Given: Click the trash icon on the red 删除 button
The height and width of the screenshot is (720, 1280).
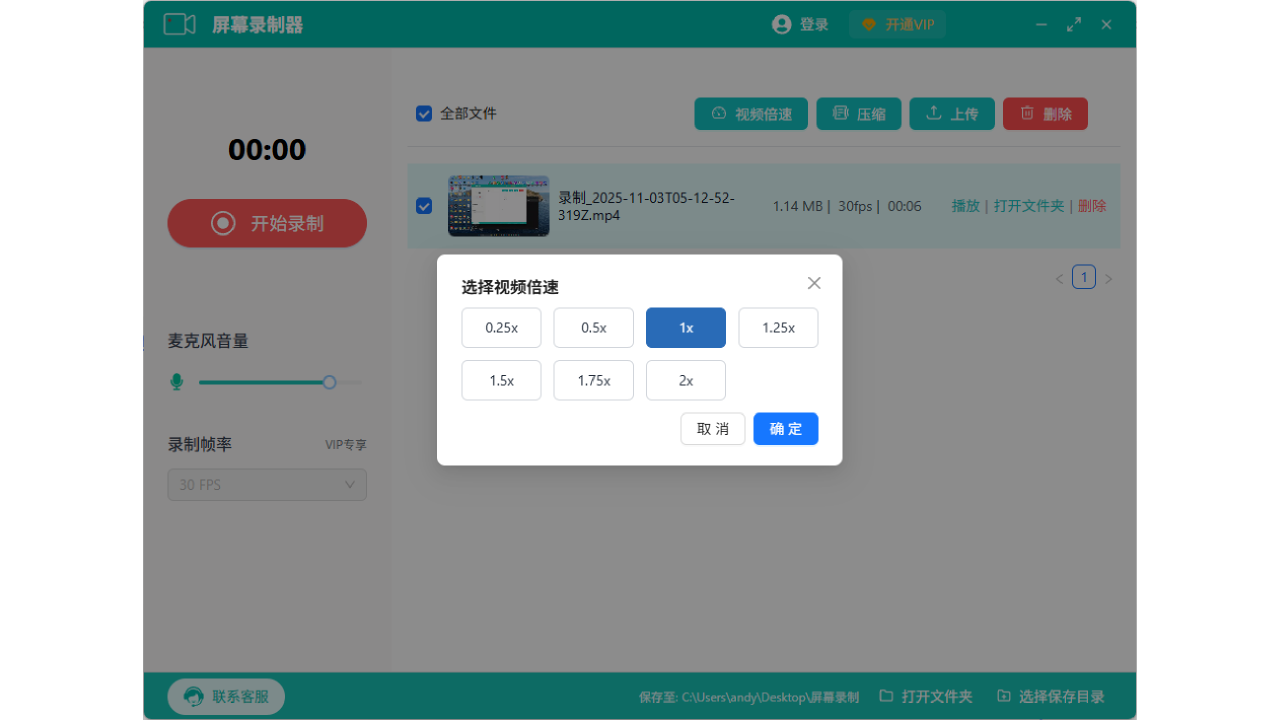Looking at the screenshot, I should [x=1026, y=113].
